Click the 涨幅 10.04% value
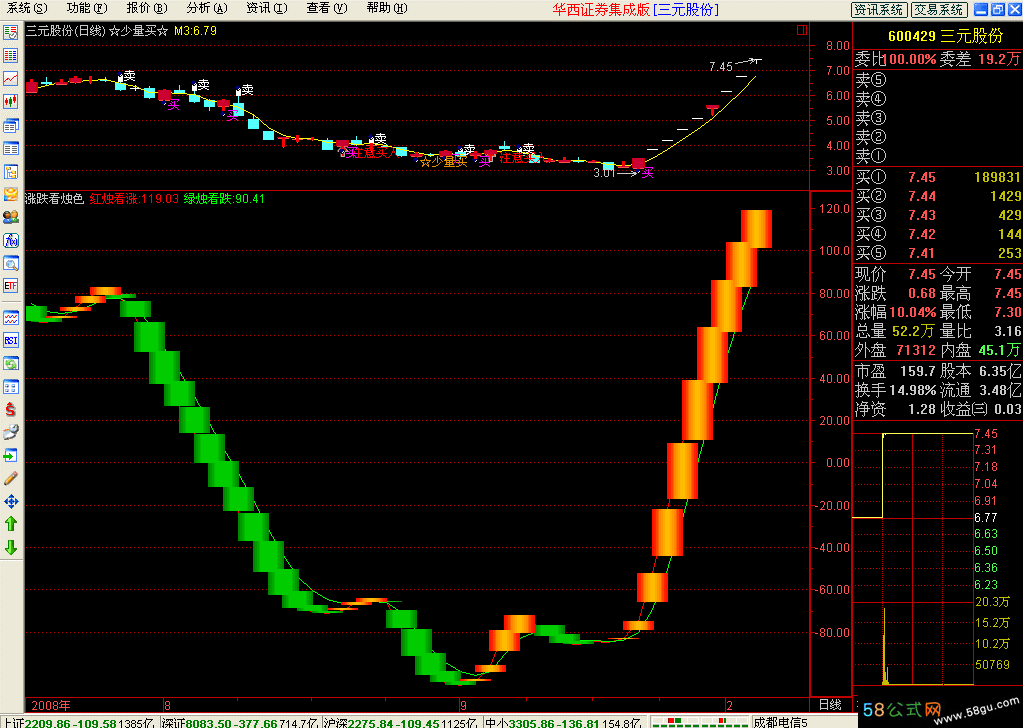The image size is (1023, 728). point(913,312)
